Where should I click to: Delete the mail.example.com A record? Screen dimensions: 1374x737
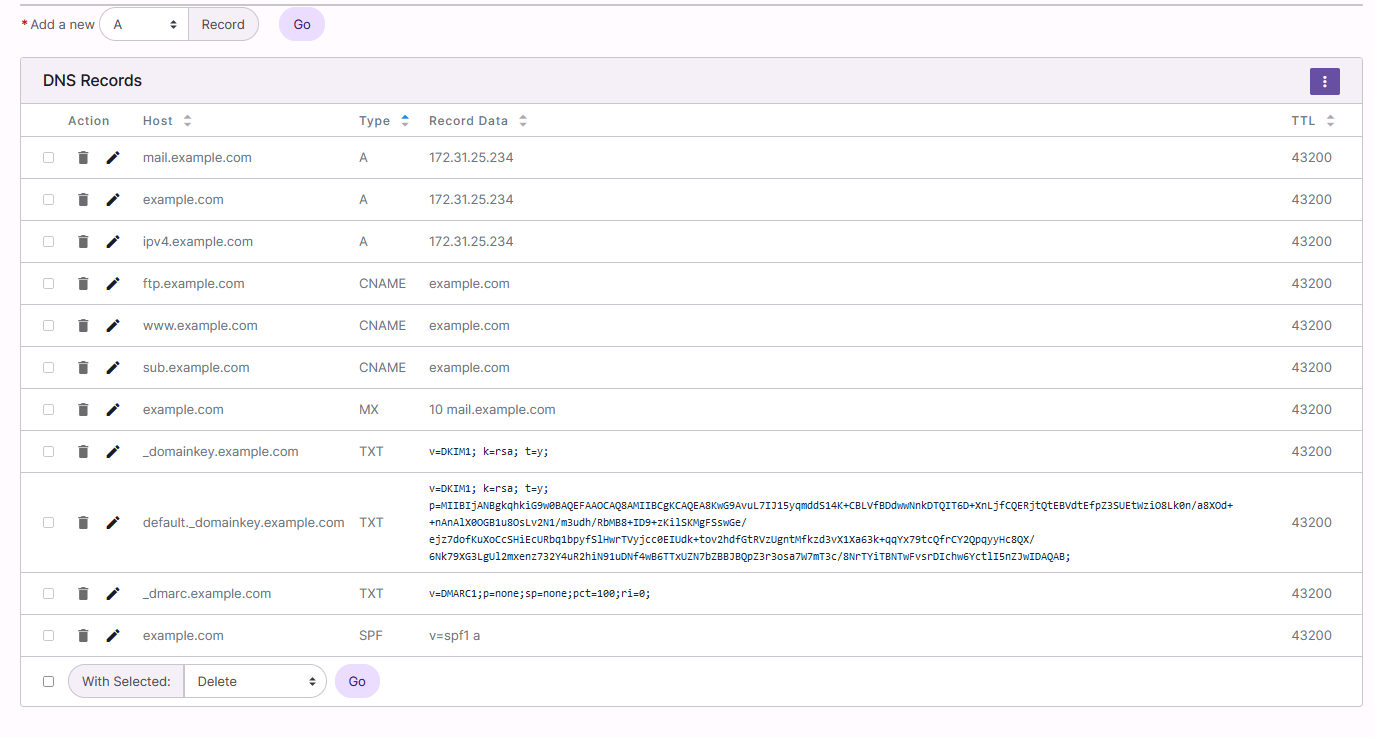[x=83, y=157]
